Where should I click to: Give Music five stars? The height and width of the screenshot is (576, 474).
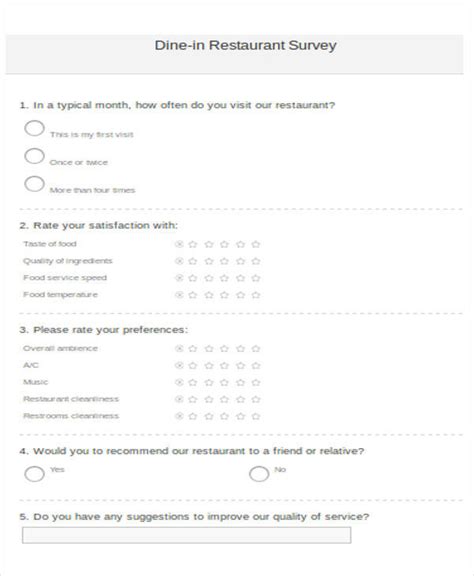click(256, 382)
